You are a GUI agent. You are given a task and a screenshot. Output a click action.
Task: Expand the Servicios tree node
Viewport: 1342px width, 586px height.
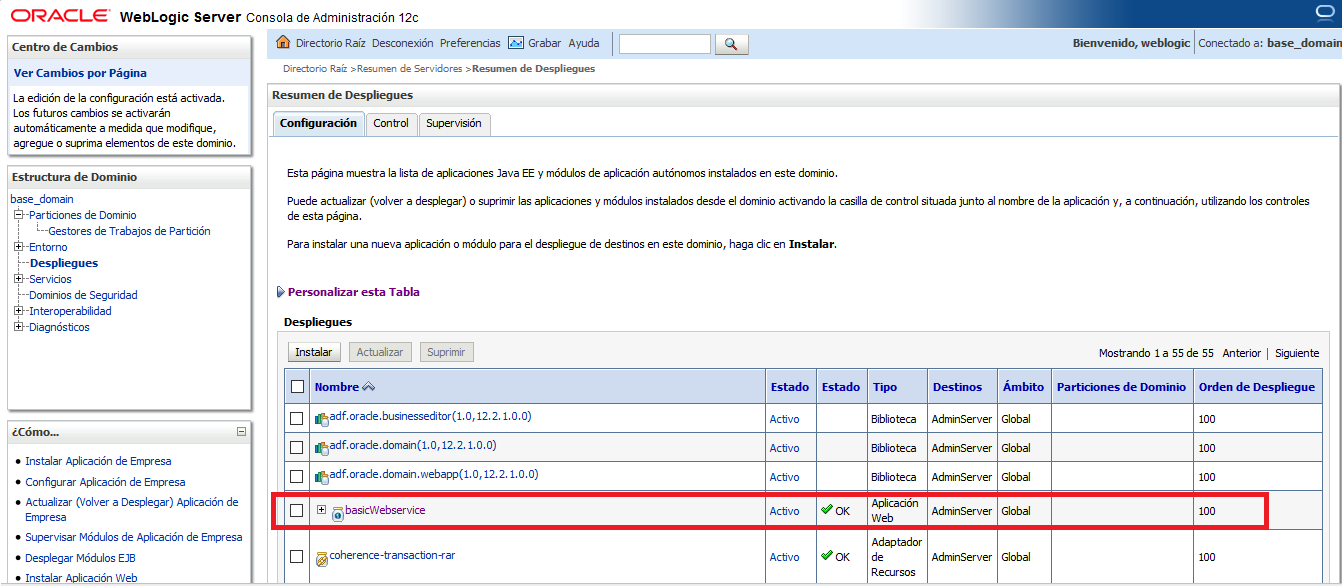[19, 279]
